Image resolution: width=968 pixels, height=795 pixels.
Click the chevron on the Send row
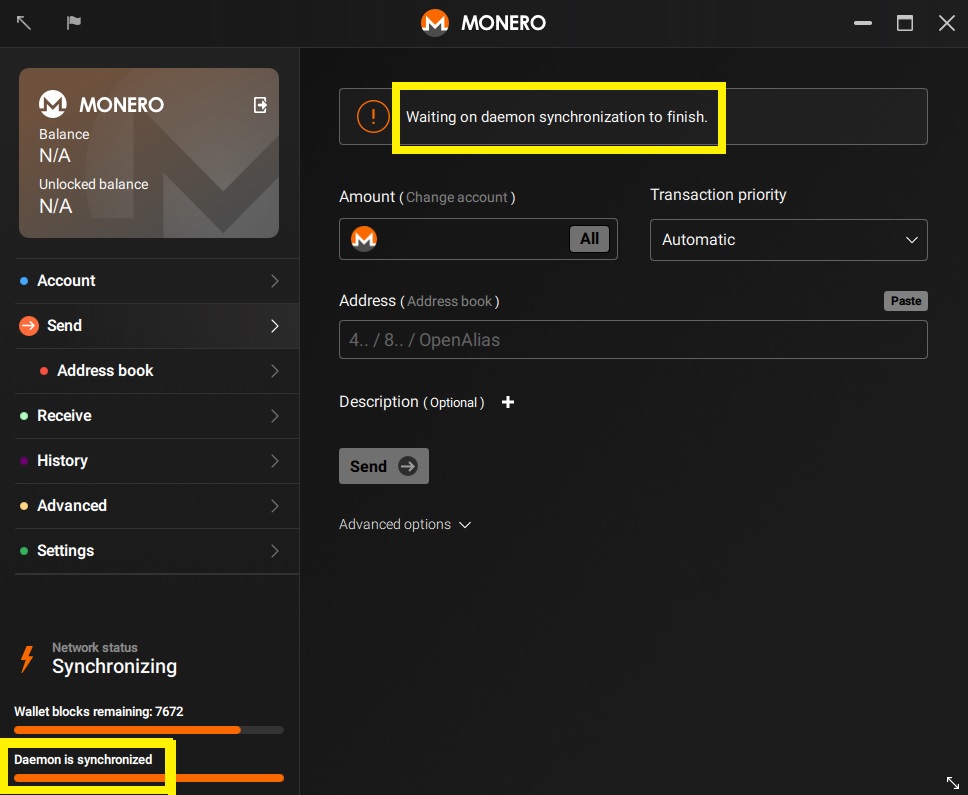tap(275, 326)
